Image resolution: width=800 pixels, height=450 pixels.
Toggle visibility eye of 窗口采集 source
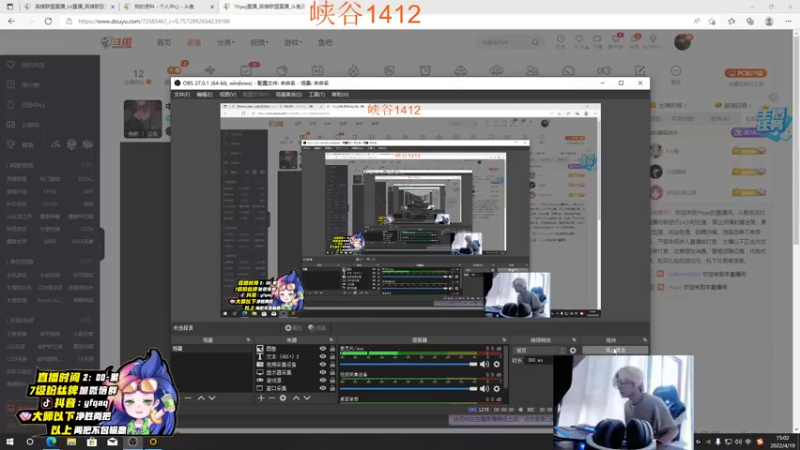(322, 388)
